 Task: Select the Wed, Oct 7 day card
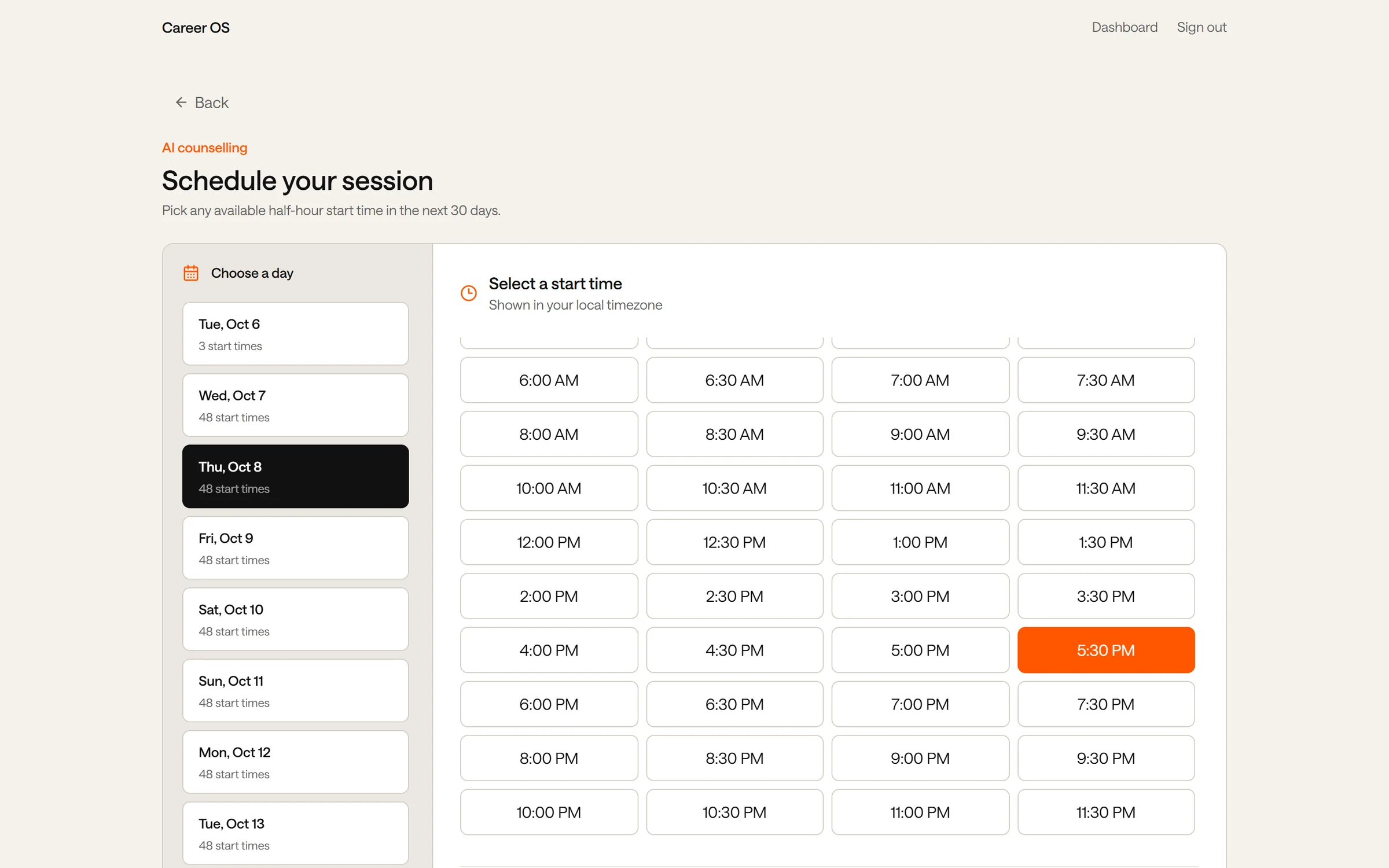pyautogui.click(x=296, y=405)
